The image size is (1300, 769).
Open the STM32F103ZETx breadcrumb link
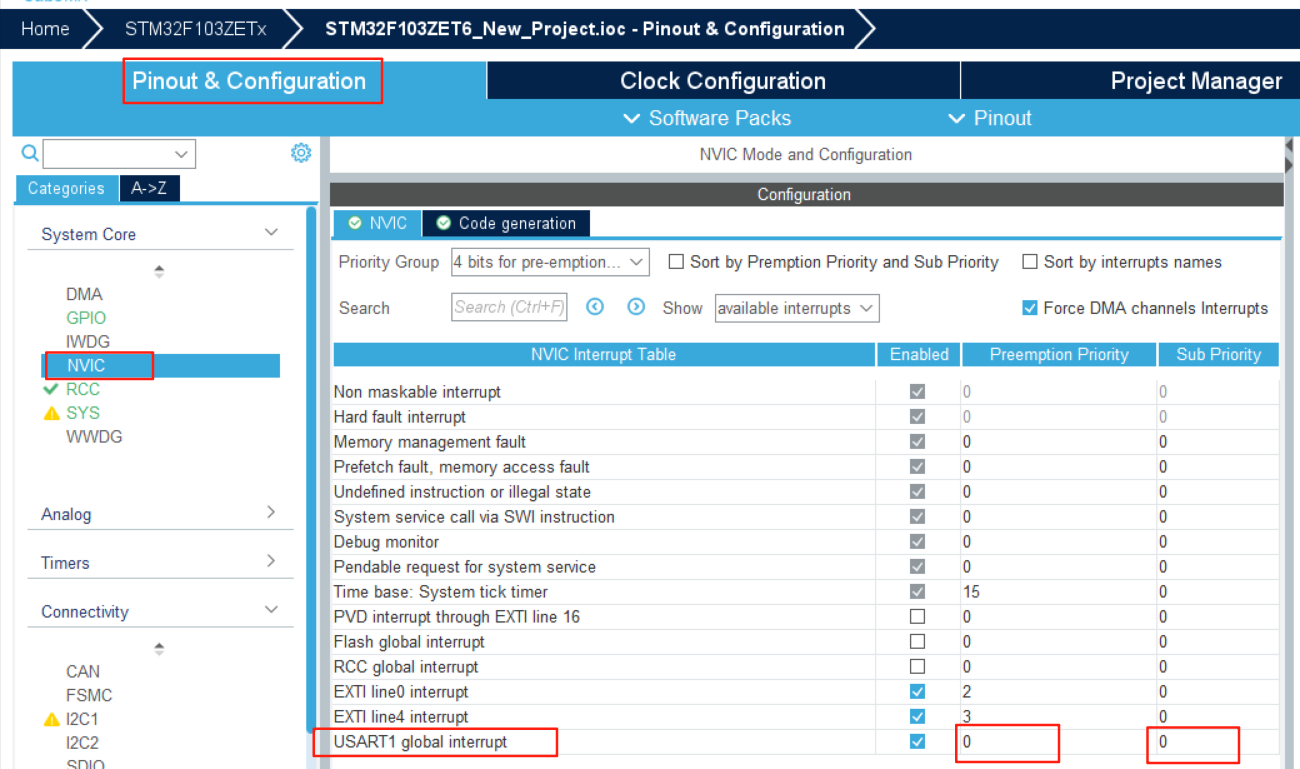point(196,28)
